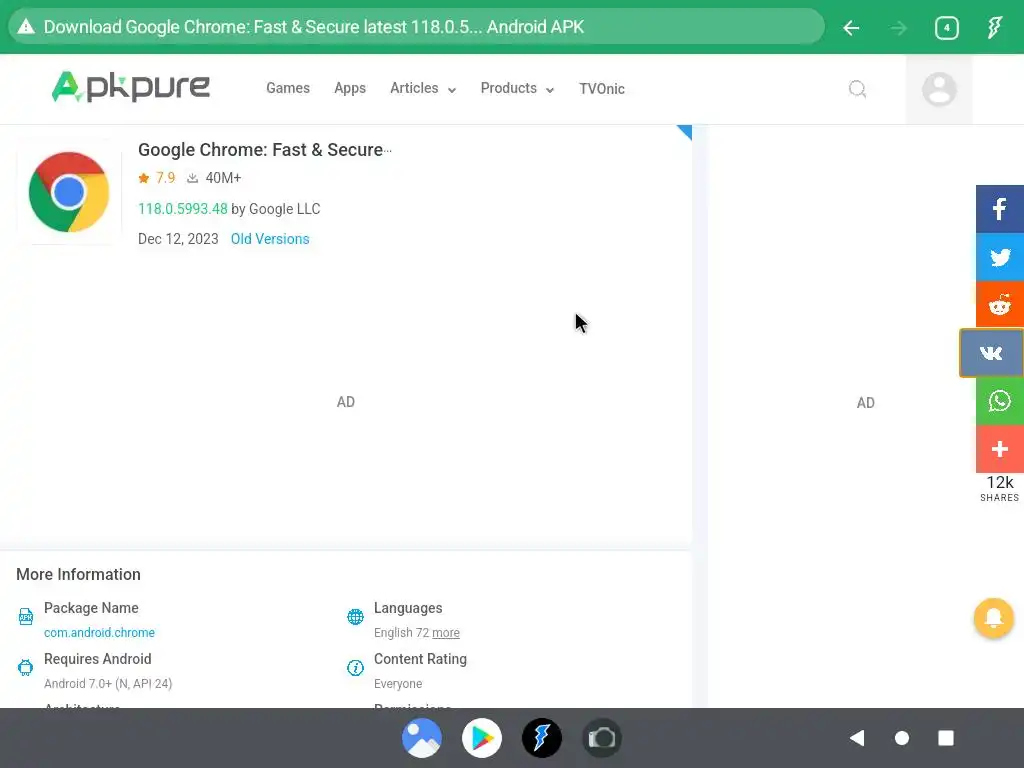The width and height of the screenshot is (1024, 768).
Task: Click the "12k SHARES" counter
Action: [1000, 488]
